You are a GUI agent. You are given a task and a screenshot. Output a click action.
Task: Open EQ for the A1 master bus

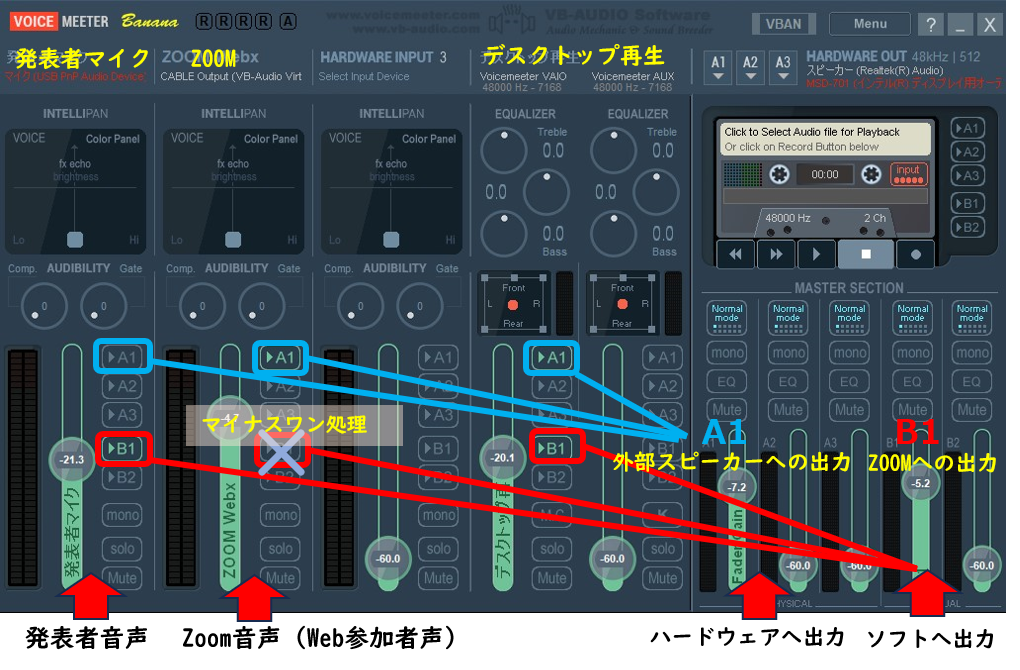[727, 381]
